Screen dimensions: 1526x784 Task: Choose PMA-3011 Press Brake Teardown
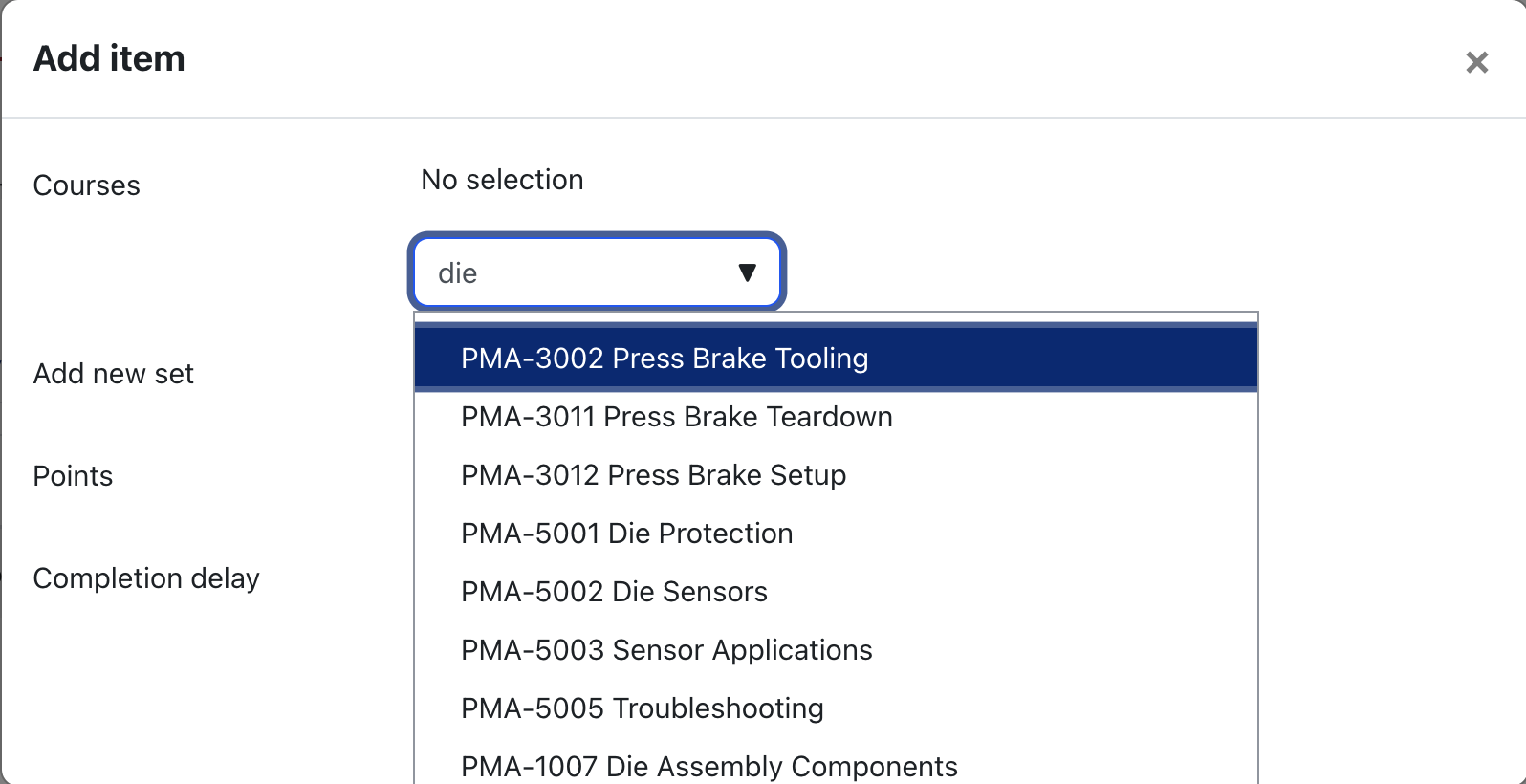(x=836, y=417)
